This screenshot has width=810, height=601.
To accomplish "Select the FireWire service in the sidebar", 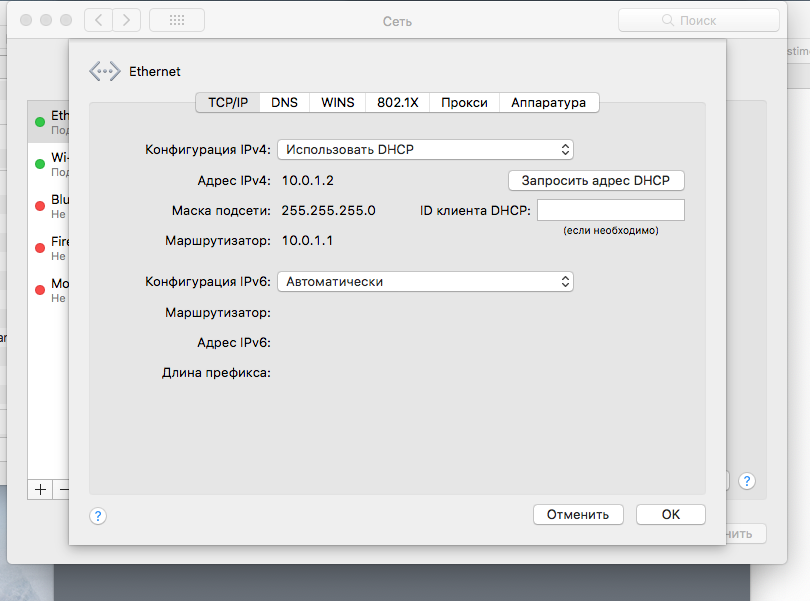I will pyautogui.click(x=49, y=248).
